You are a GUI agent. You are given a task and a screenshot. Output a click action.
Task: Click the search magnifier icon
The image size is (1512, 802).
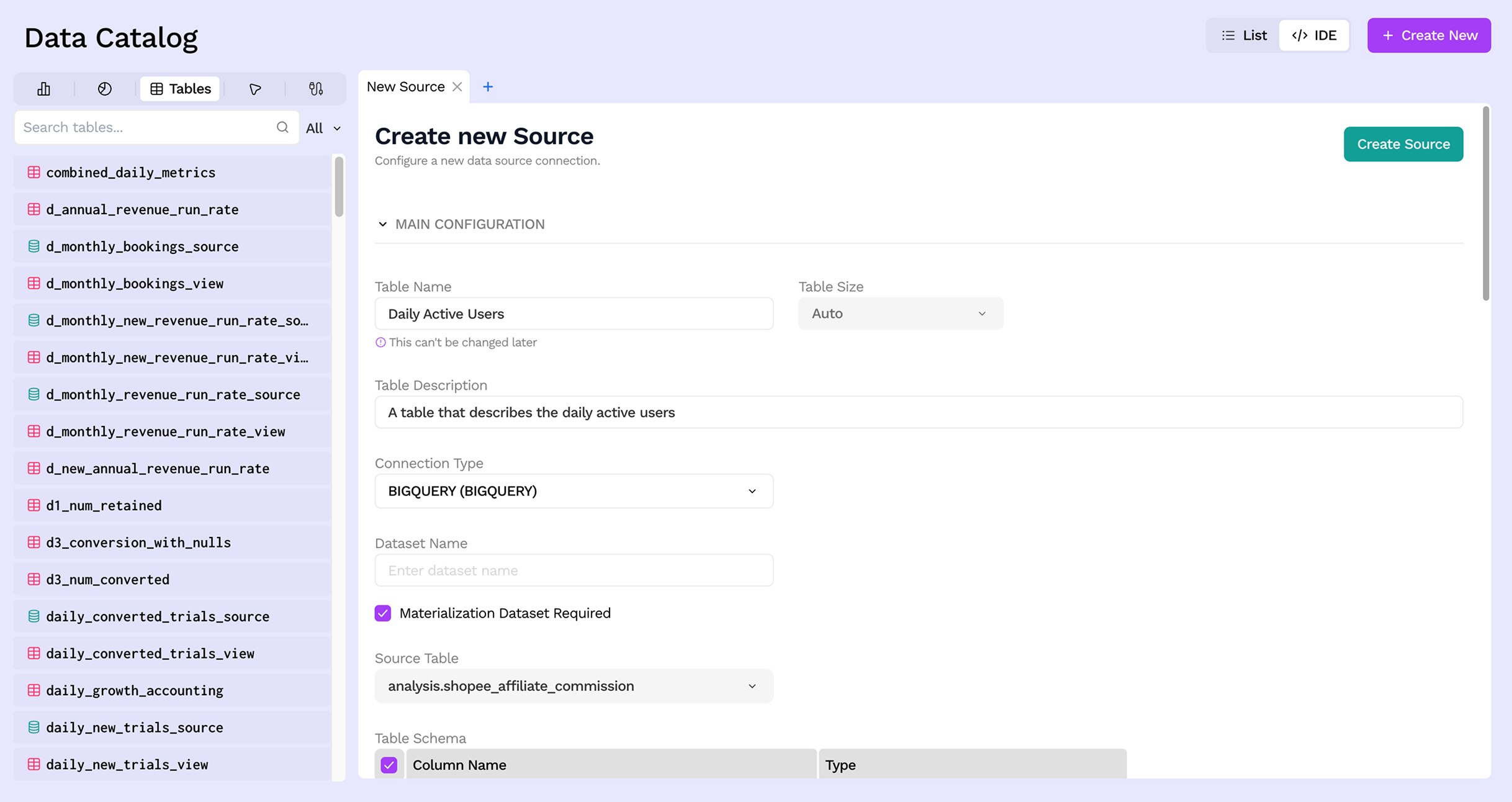point(282,127)
